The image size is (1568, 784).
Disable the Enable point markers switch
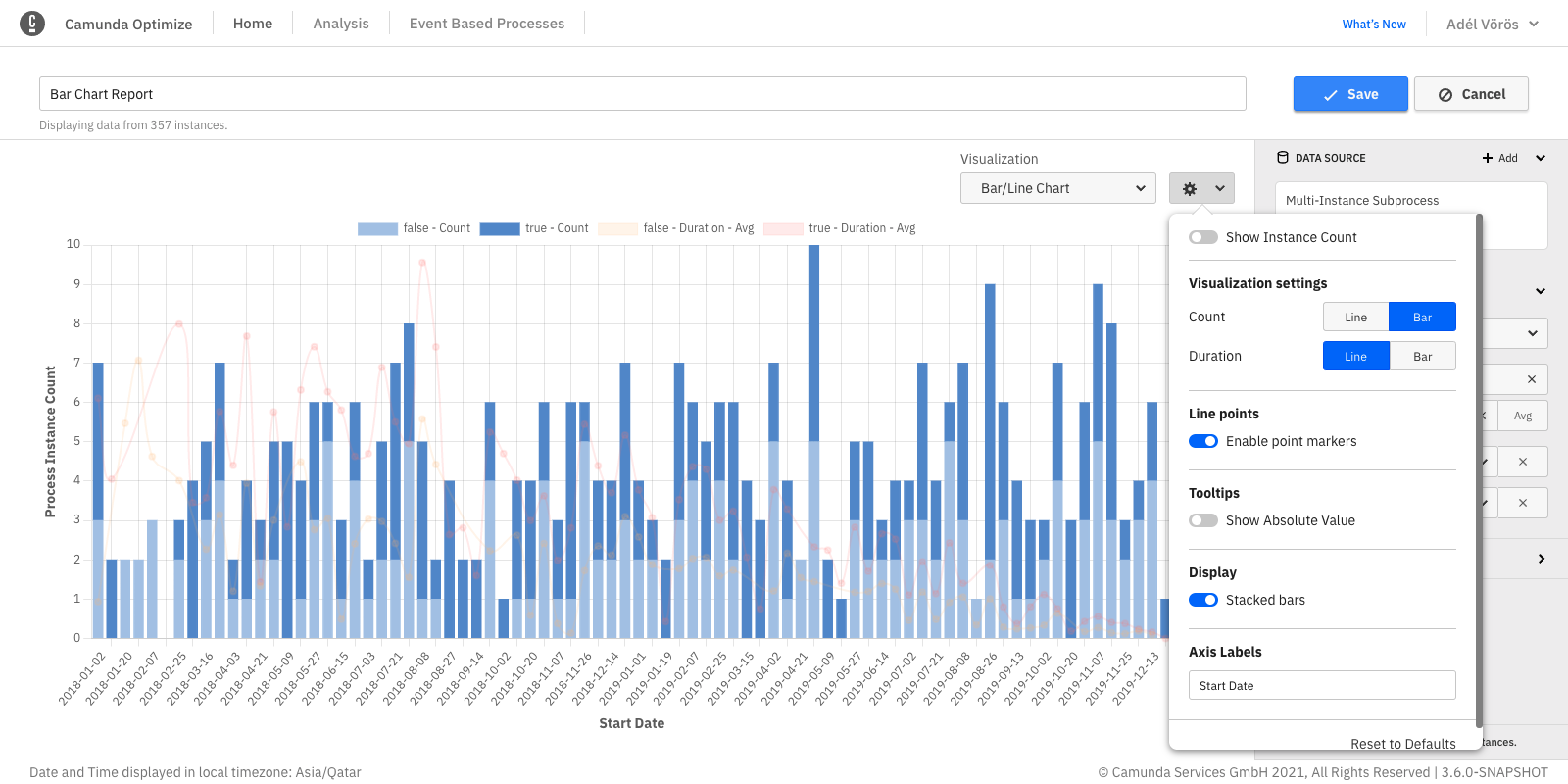click(1202, 441)
